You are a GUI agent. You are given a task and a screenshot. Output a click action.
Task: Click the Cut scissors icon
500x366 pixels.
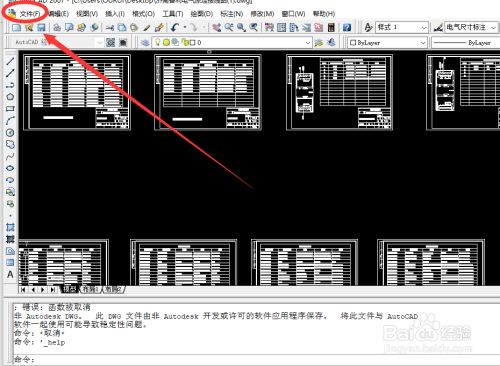pyautogui.click(x=110, y=27)
